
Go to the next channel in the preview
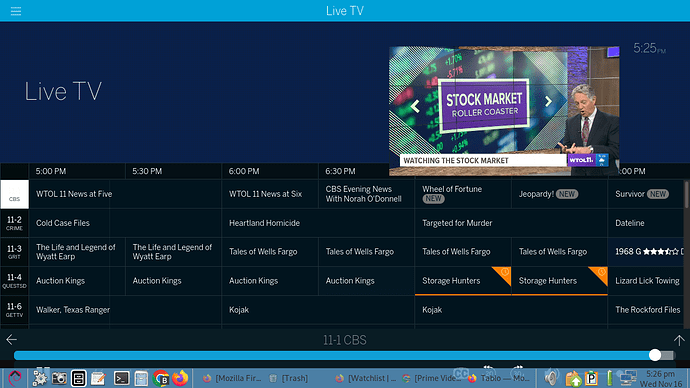tap(548, 102)
